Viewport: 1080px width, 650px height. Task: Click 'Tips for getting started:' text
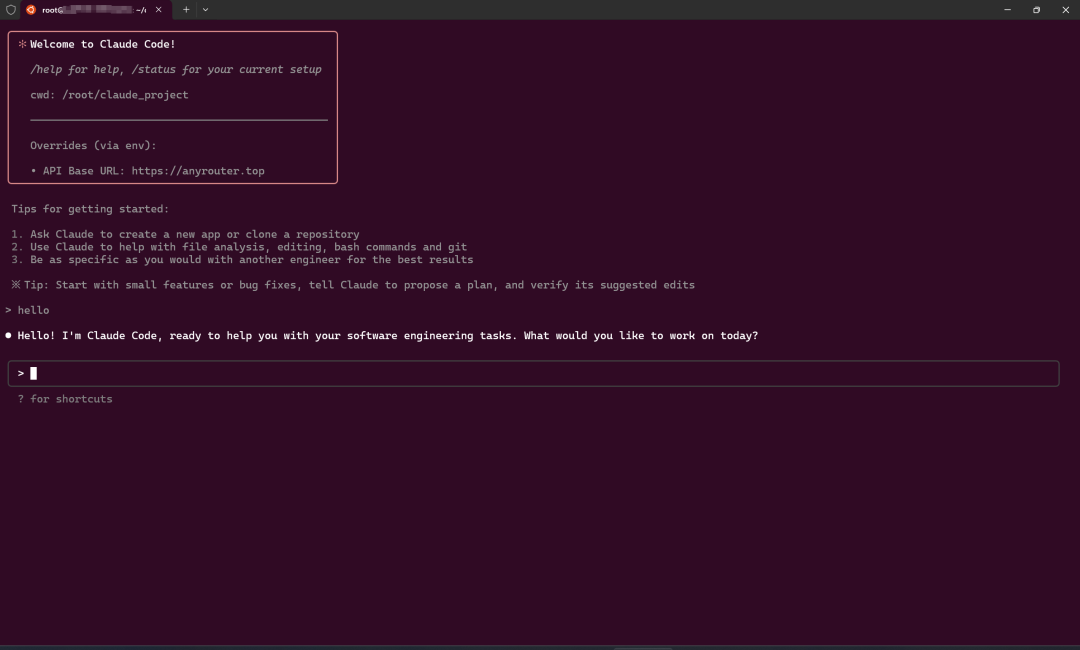point(90,209)
